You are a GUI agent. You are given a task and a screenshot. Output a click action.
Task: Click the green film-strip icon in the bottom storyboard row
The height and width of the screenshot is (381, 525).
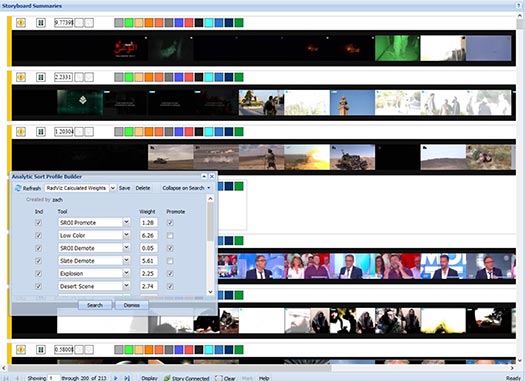tap(41, 350)
